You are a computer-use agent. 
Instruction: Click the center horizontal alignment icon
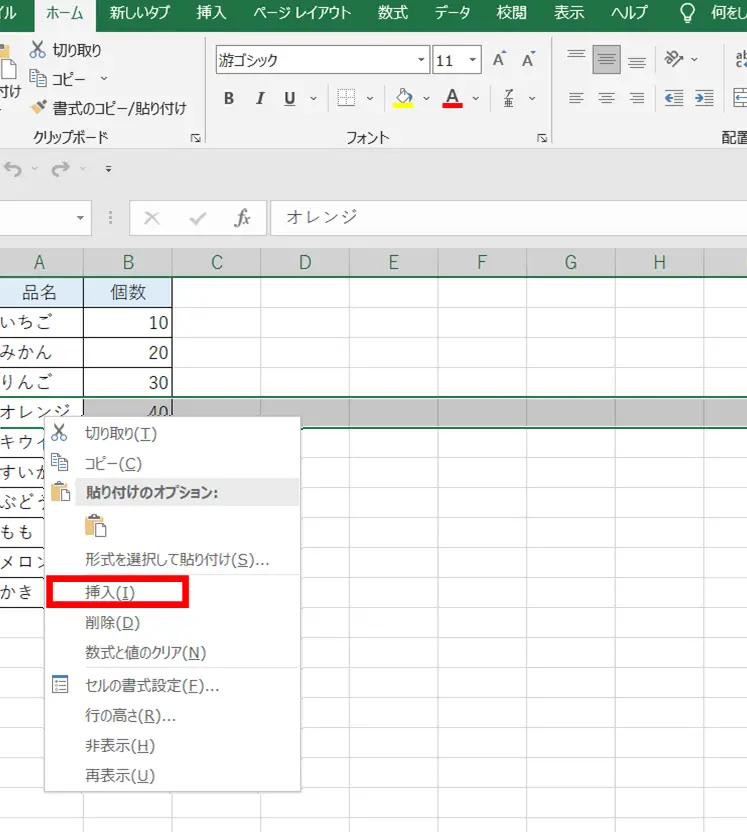606,98
